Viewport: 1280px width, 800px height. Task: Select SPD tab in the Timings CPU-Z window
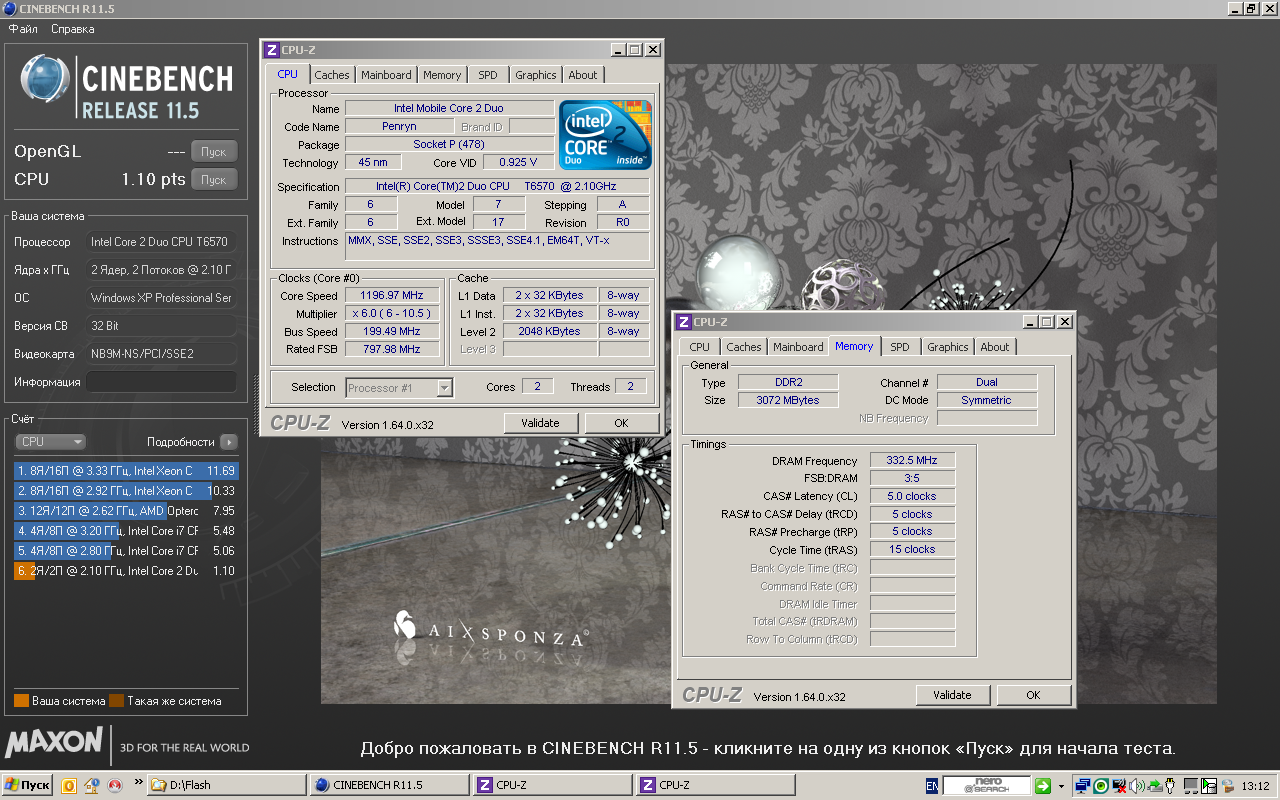[900, 347]
